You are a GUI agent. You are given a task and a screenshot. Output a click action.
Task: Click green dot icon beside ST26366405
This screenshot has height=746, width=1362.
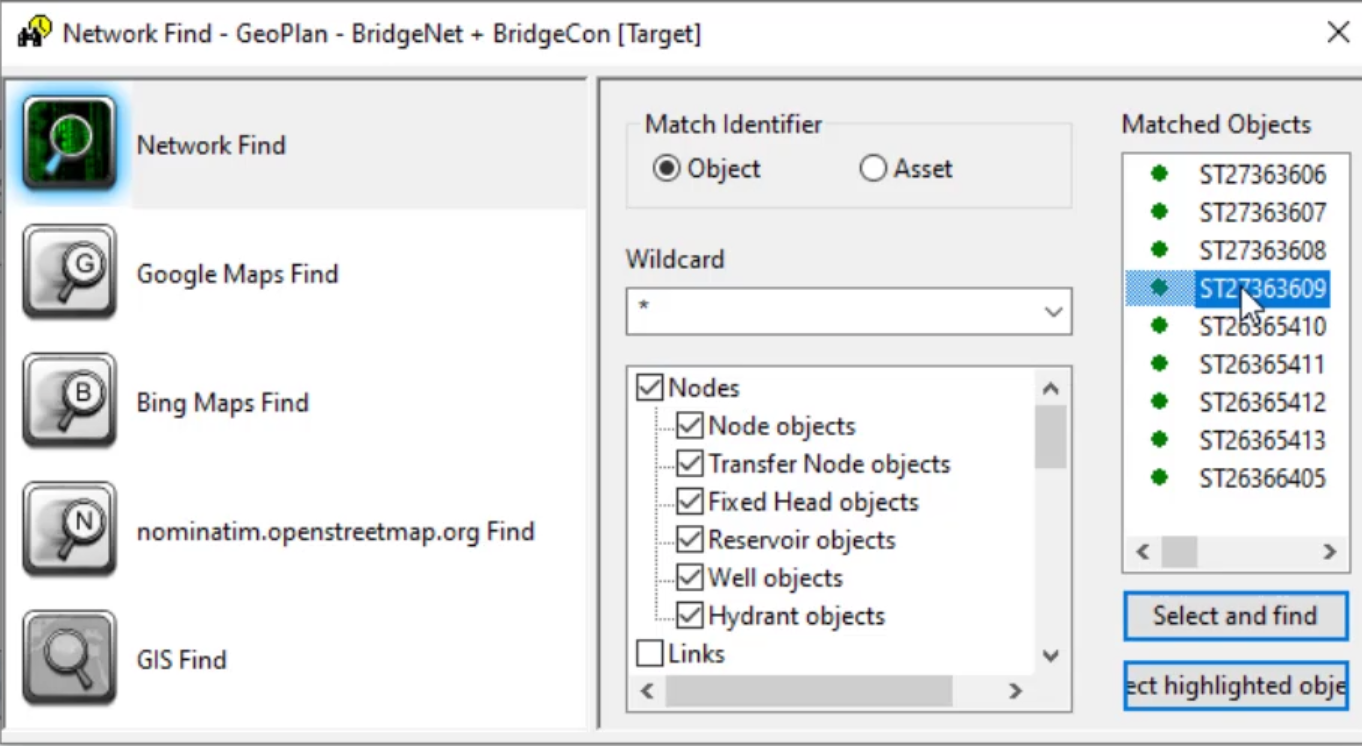click(x=1159, y=477)
